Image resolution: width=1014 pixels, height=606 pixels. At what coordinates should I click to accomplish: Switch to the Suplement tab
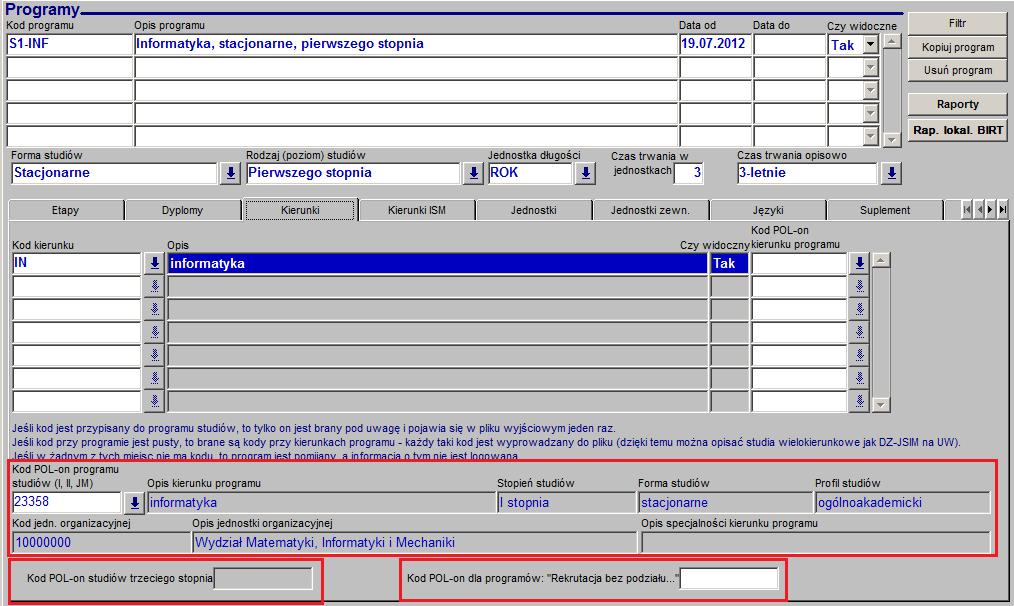click(x=885, y=210)
